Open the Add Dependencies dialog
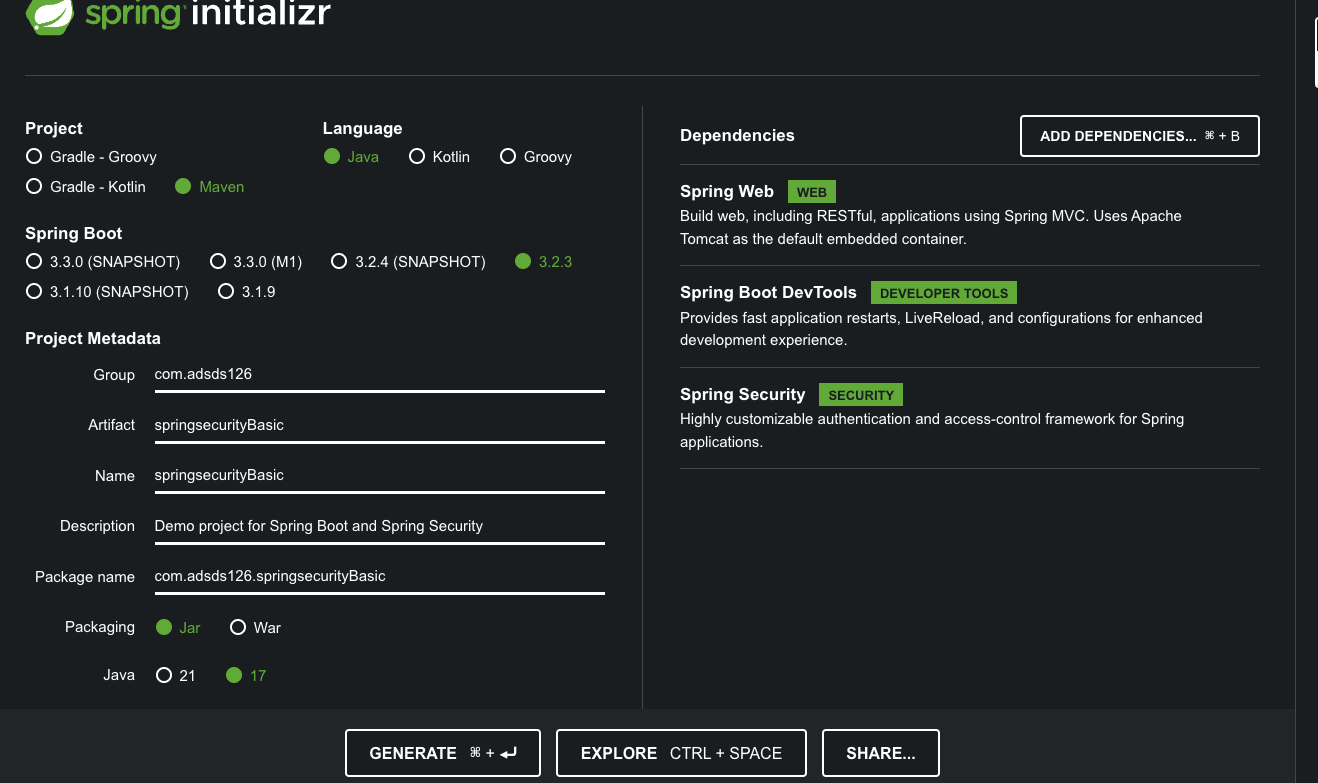The image size is (1318, 783). point(1140,136)
